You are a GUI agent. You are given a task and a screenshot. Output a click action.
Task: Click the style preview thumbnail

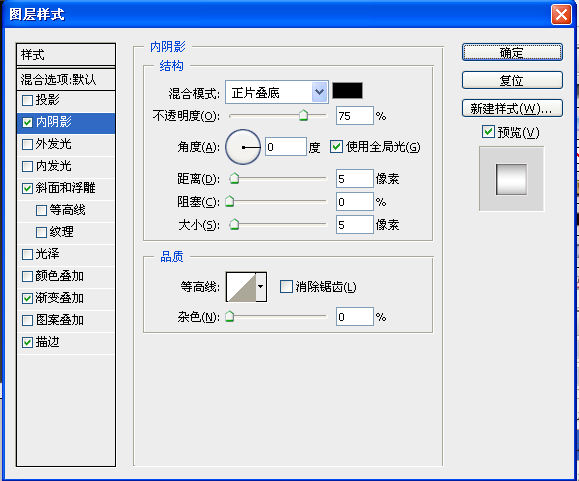pyautogui.click(x=511, y=179)
